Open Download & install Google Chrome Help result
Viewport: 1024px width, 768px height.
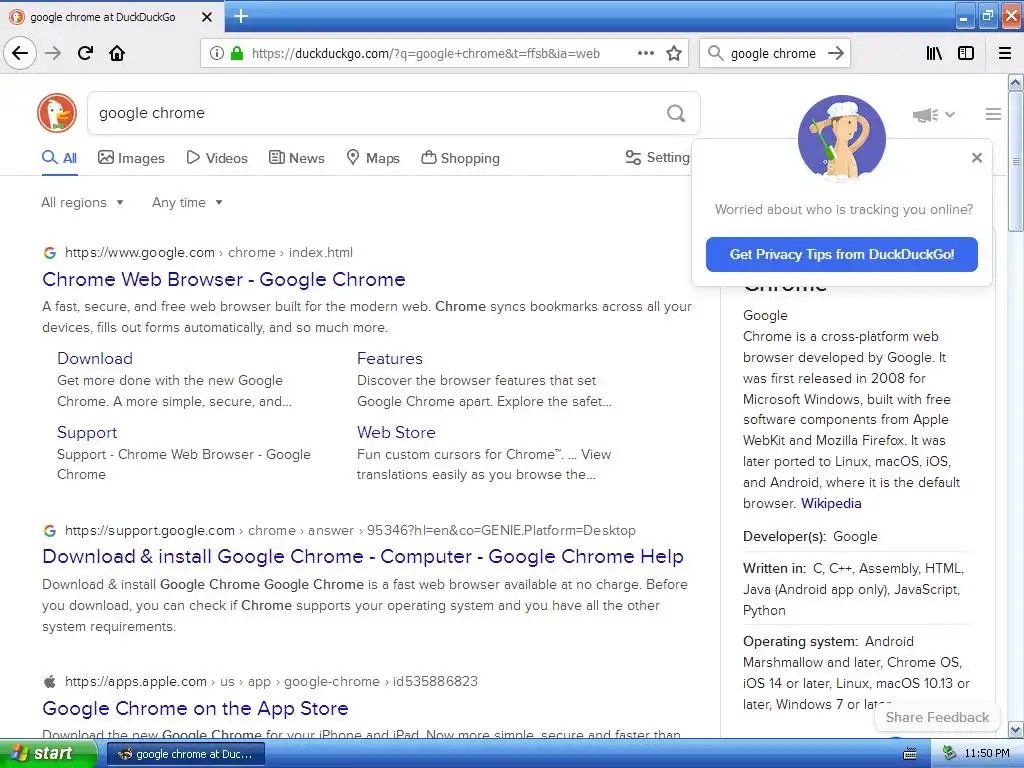(x=362, y=556)
